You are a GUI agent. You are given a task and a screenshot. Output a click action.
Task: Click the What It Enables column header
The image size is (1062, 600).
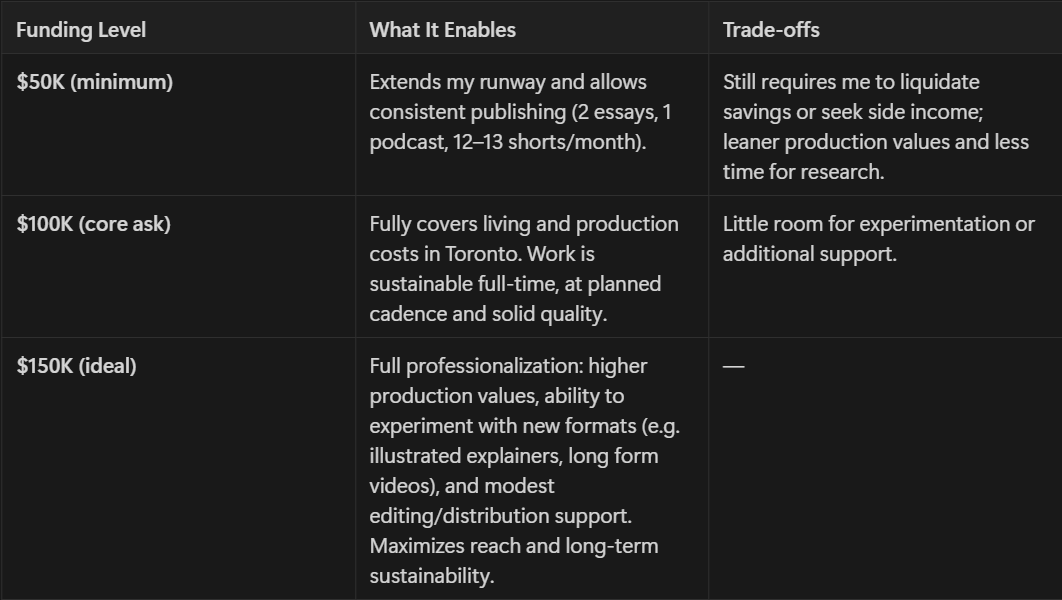click(442, 30)
